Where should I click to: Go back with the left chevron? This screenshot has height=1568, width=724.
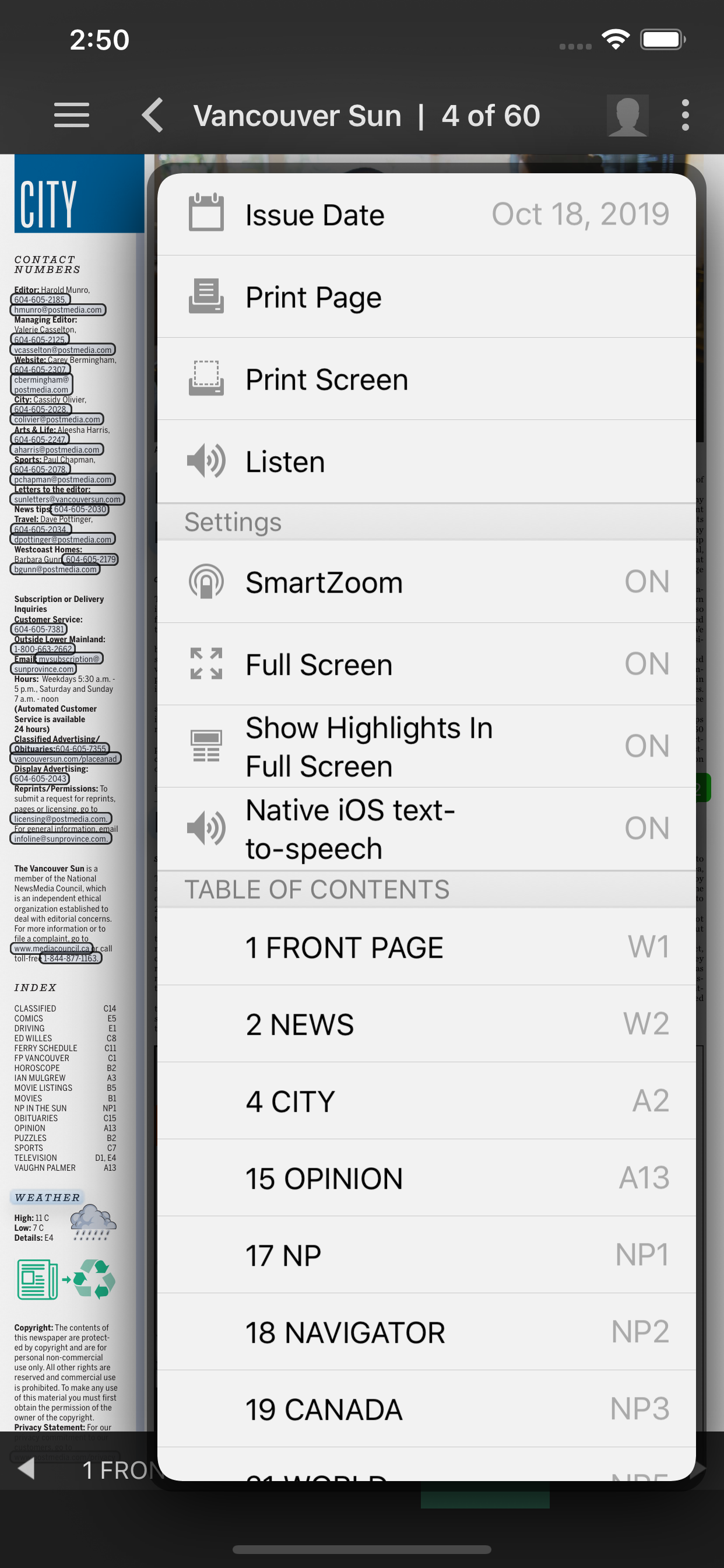[x=153, y=115]
